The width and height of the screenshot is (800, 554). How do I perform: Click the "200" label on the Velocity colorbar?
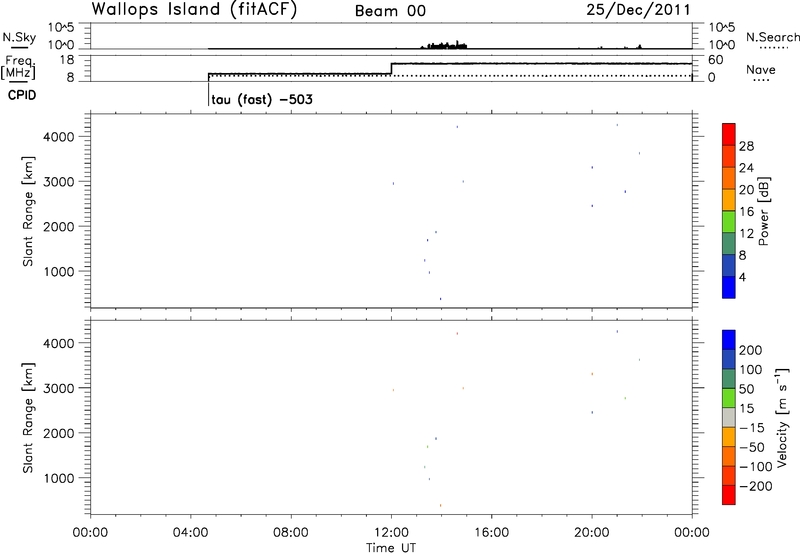[751, 350]
